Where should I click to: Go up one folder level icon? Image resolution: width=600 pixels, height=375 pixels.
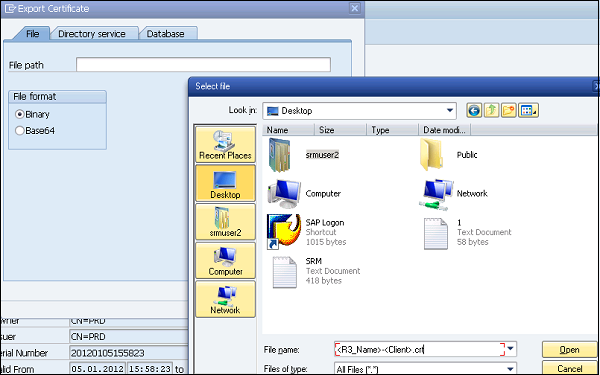point(491,111)
